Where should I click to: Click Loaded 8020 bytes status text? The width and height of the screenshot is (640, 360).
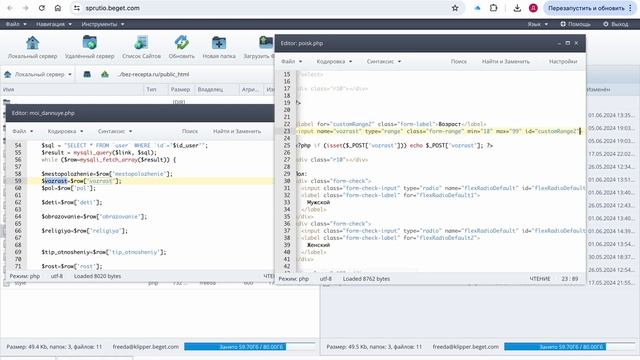(97, 276)
